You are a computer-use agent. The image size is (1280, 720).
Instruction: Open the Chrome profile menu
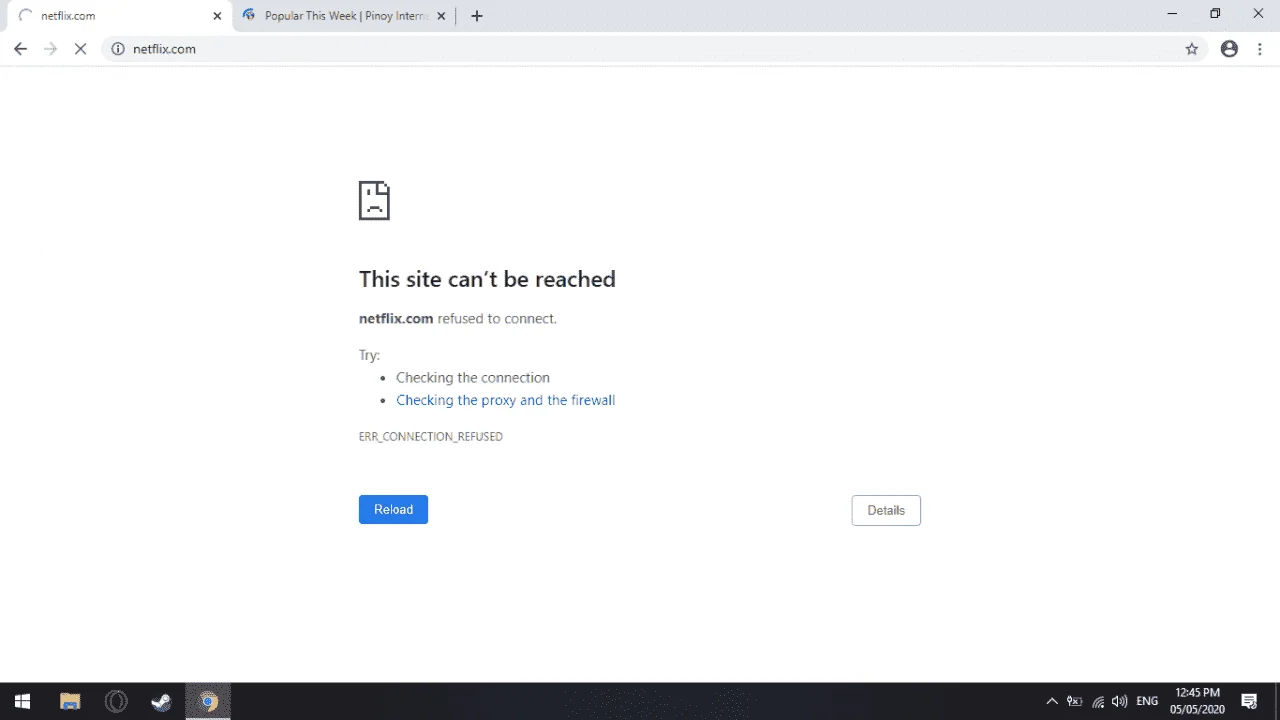pos(1229,49)
